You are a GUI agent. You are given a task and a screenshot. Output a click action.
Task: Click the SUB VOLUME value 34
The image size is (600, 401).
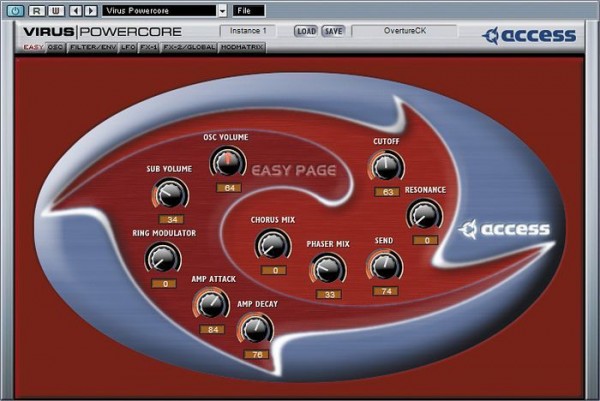pos(172,220)
